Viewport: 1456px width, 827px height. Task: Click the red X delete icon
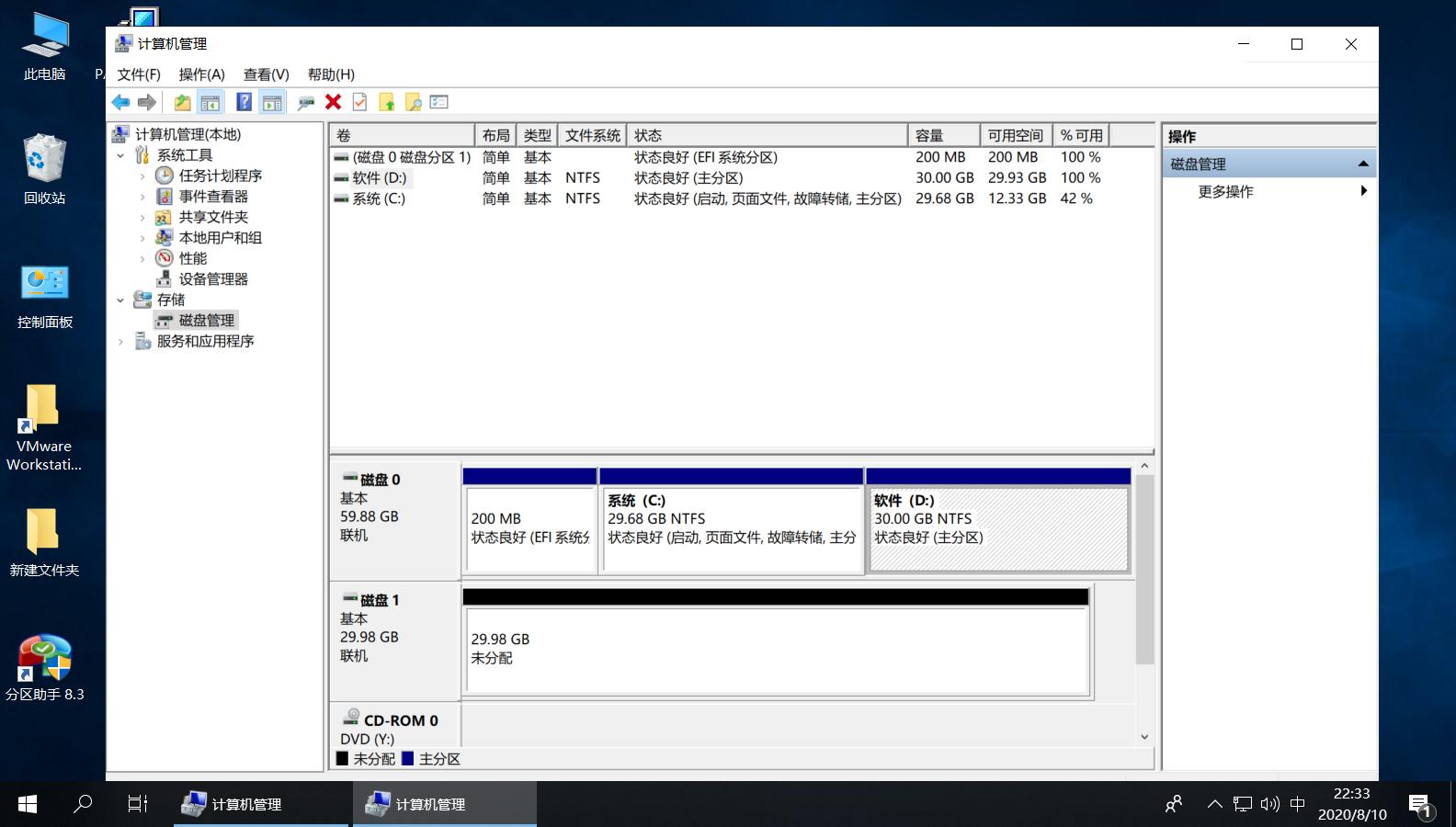coord(333,102)
